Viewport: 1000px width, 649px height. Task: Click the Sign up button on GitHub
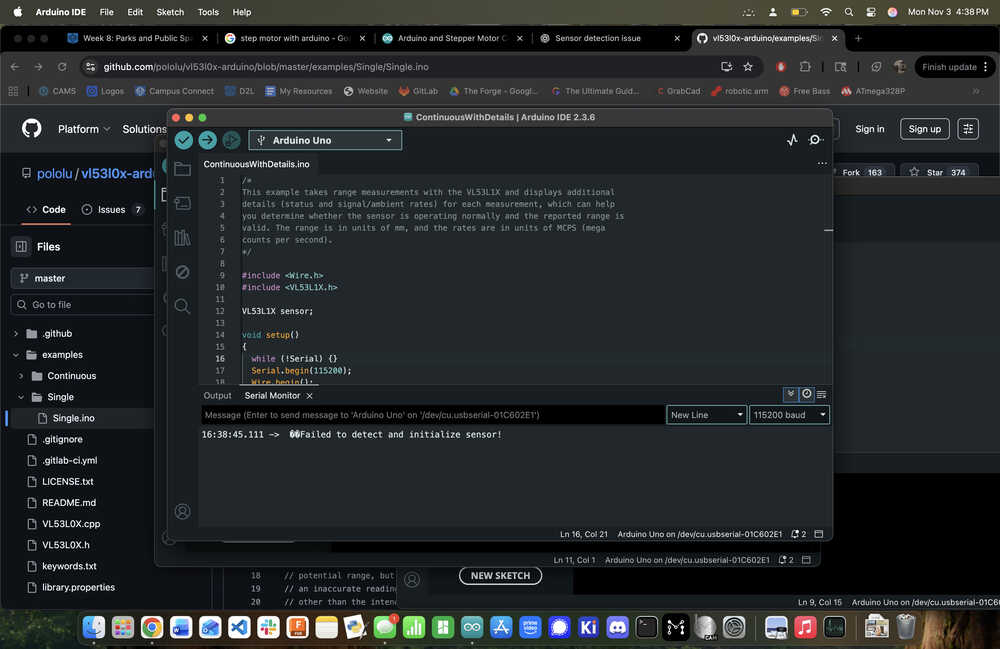click(x=924, y=129)
